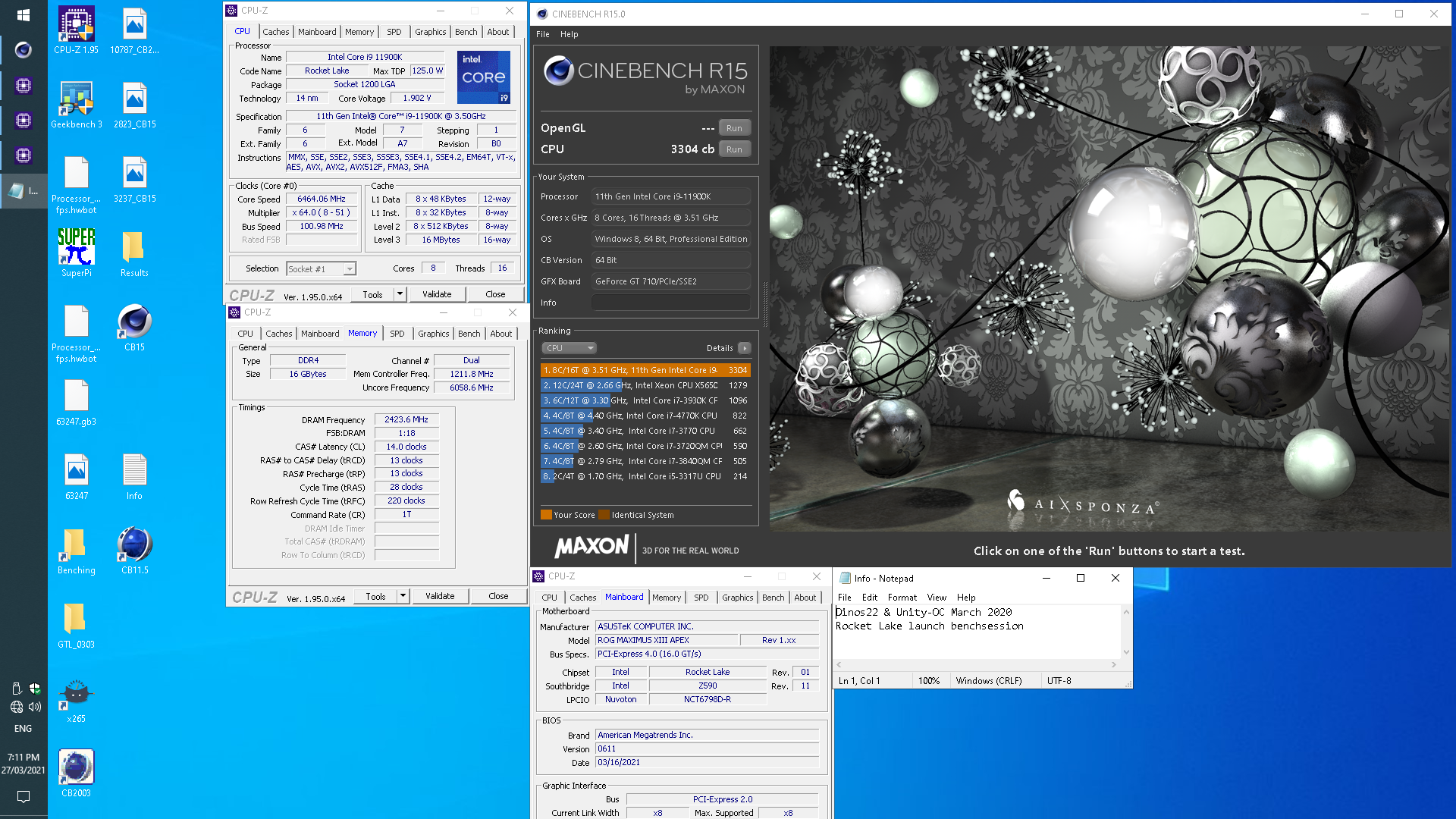Click the ROG MAXIMUS XIII APEX model field

666,640
